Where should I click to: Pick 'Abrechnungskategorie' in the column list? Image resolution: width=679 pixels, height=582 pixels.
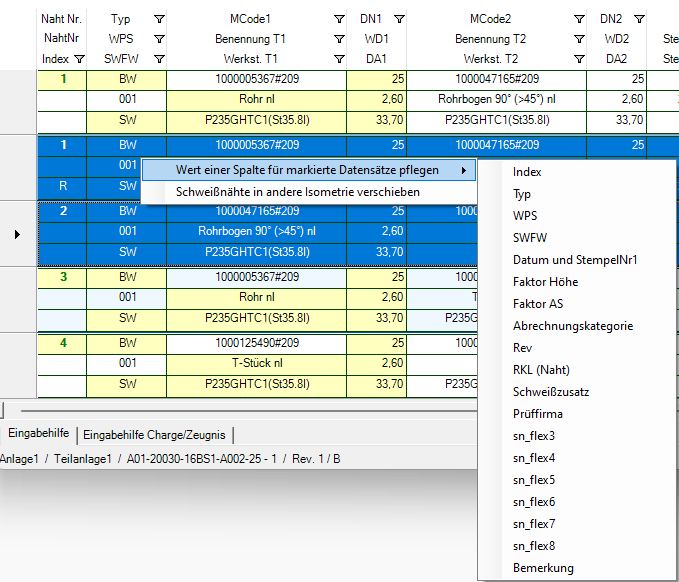click(x=572, y=326)
